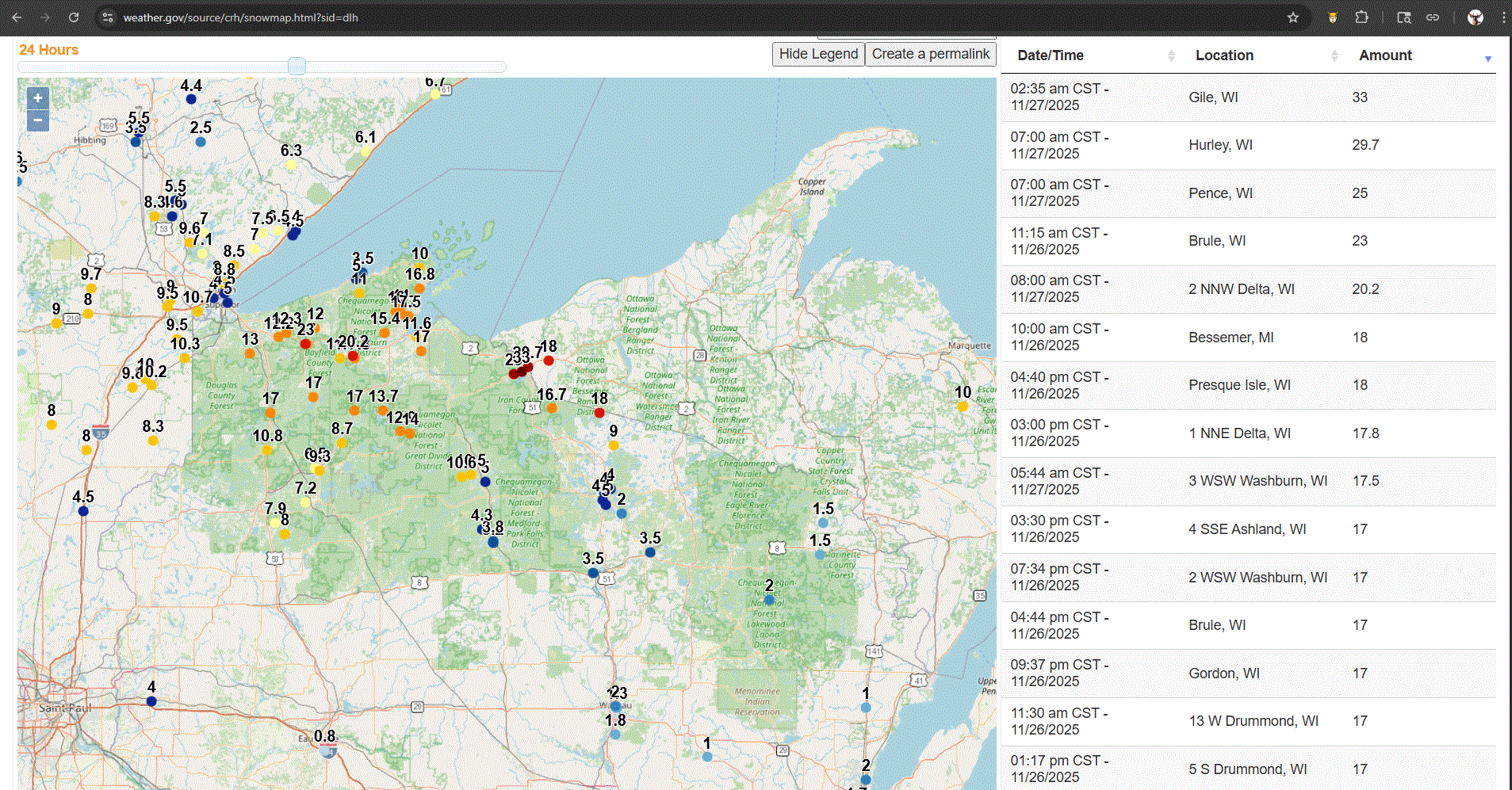Reload the snow map page

pos(74,17)
